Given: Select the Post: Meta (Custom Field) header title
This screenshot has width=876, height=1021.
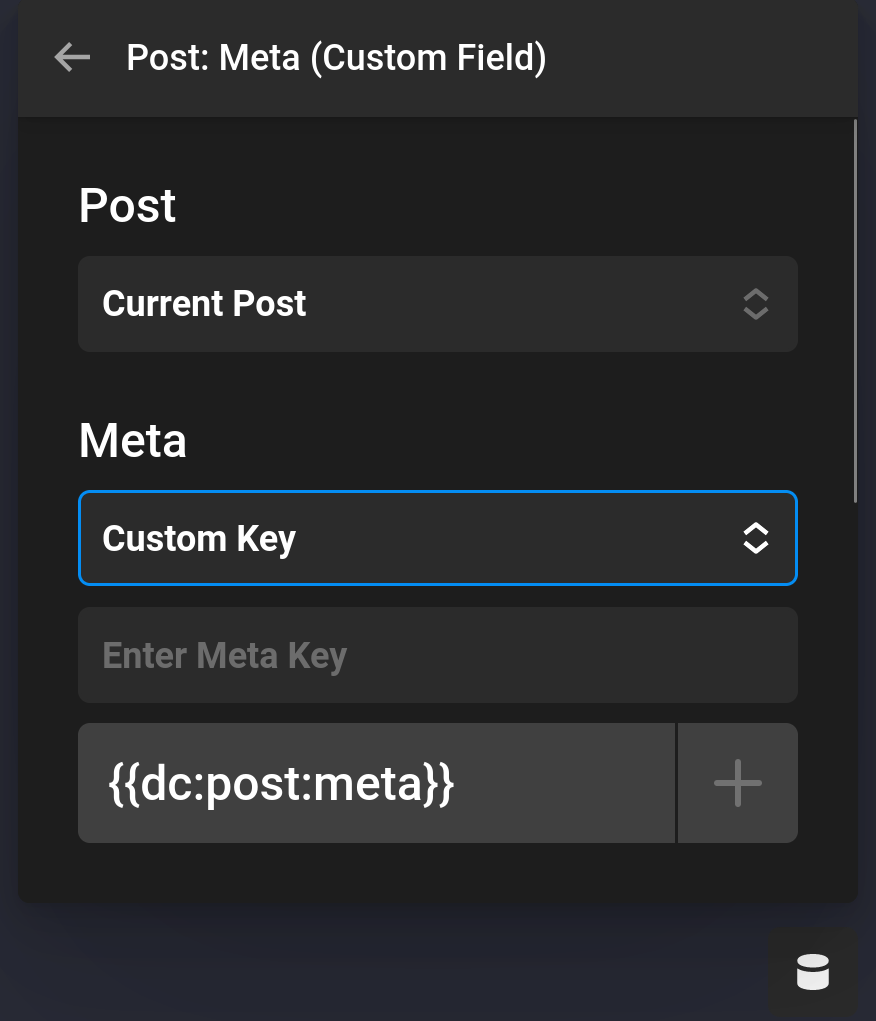Looking at the screenshot, I should (x=336, y=57).
